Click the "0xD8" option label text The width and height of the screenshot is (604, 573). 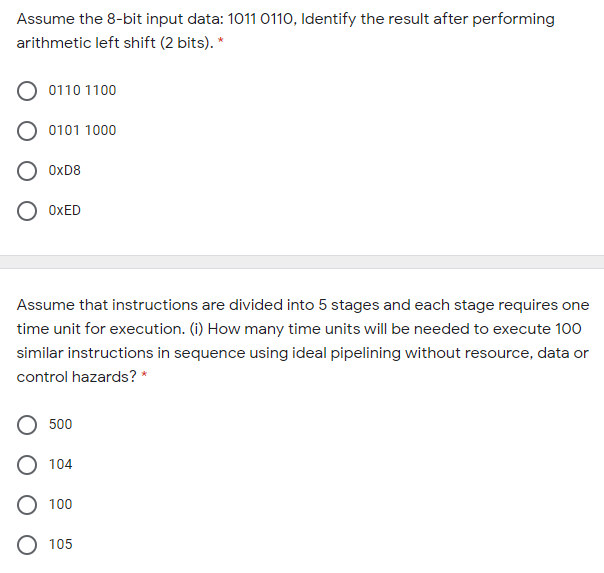tap(65, 171)
